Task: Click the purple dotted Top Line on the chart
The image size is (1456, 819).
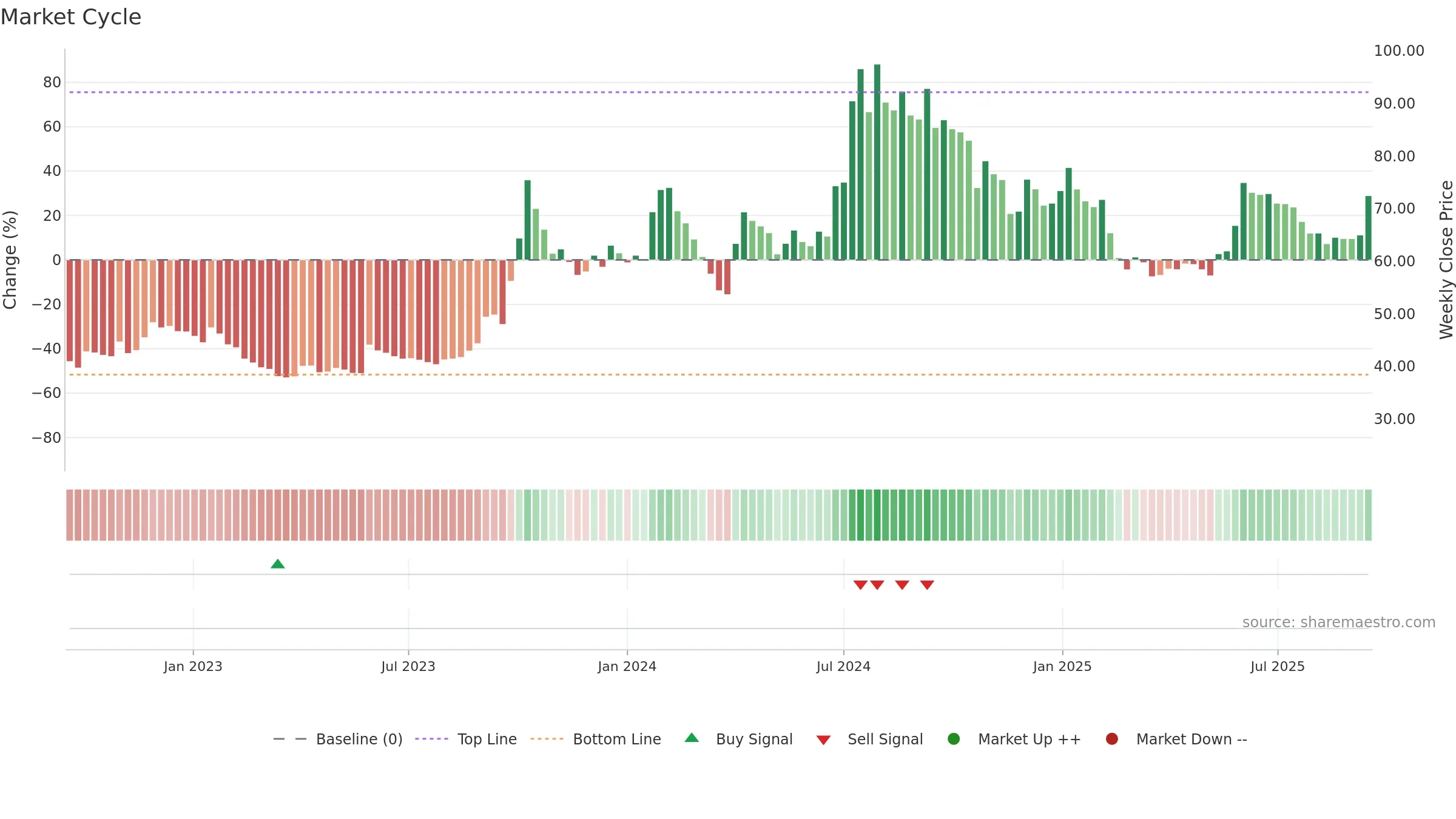Action: pyautogui.click(x=719, y=92)
